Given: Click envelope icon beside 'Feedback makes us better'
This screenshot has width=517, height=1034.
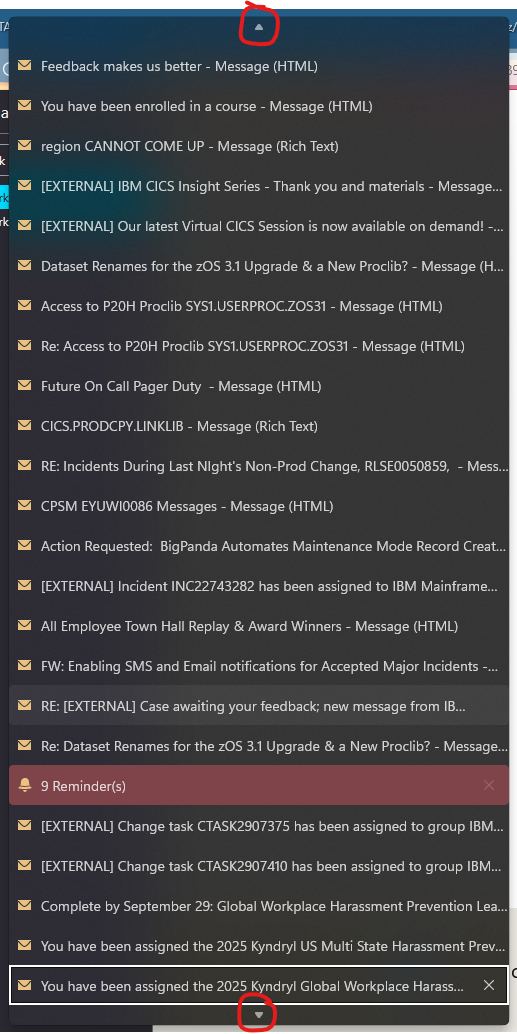Looking at the screenshot, I should point(24,65).
